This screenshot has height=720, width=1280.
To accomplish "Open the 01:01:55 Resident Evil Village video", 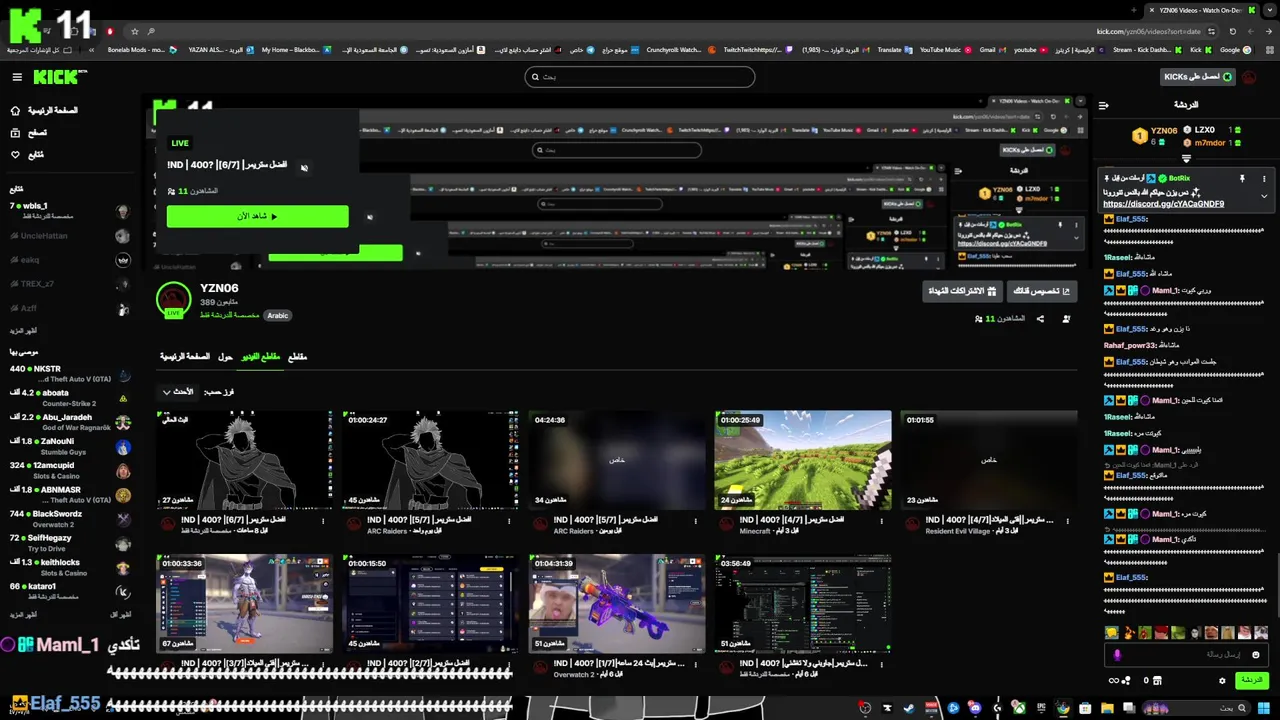I will (x=989, y=460).
